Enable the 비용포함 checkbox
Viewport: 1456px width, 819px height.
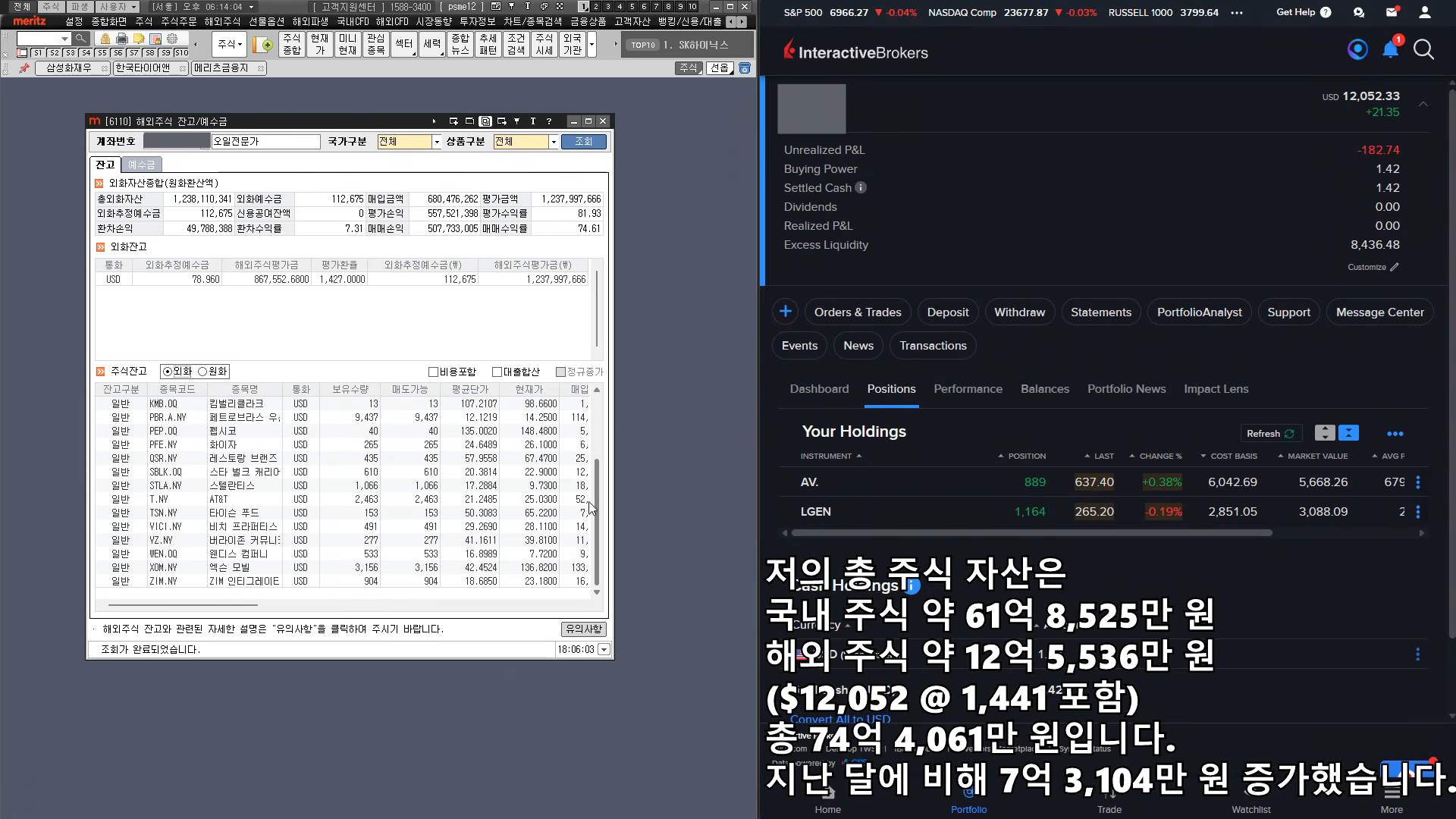coord(434,372)
